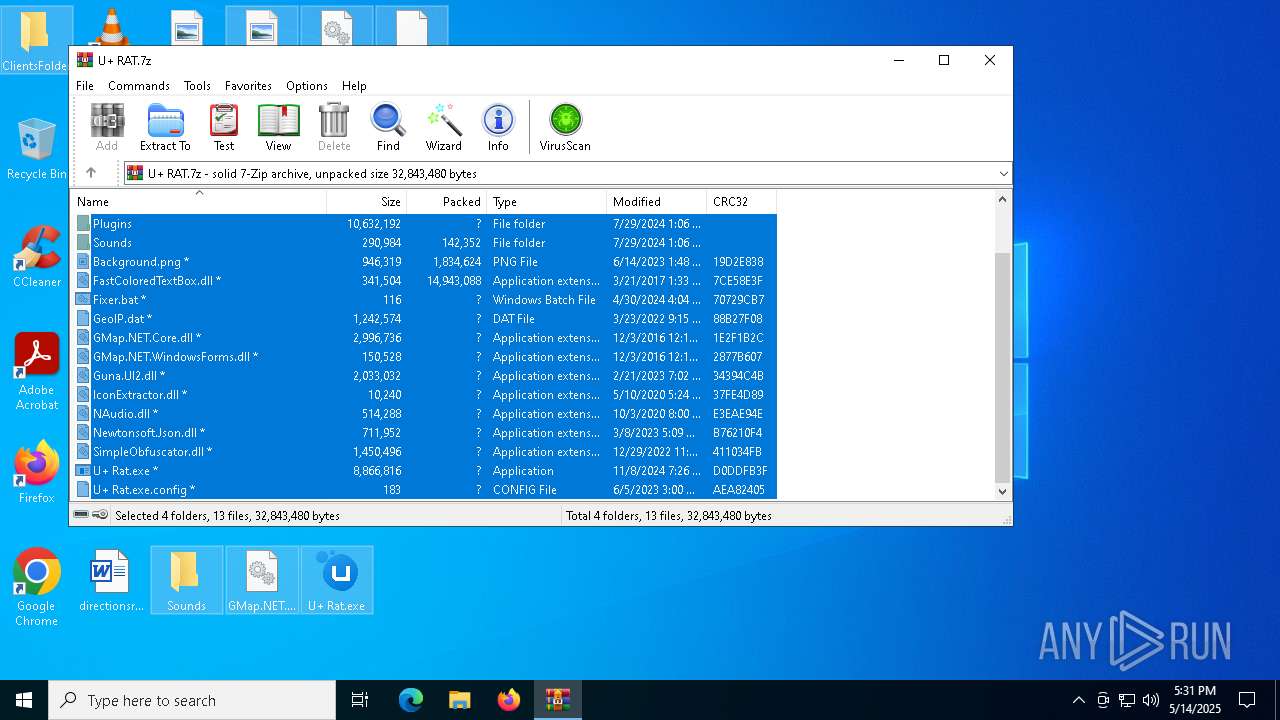
Task: Open Windows Start menu
Action: pyautogui.click(x=24, y=700)
